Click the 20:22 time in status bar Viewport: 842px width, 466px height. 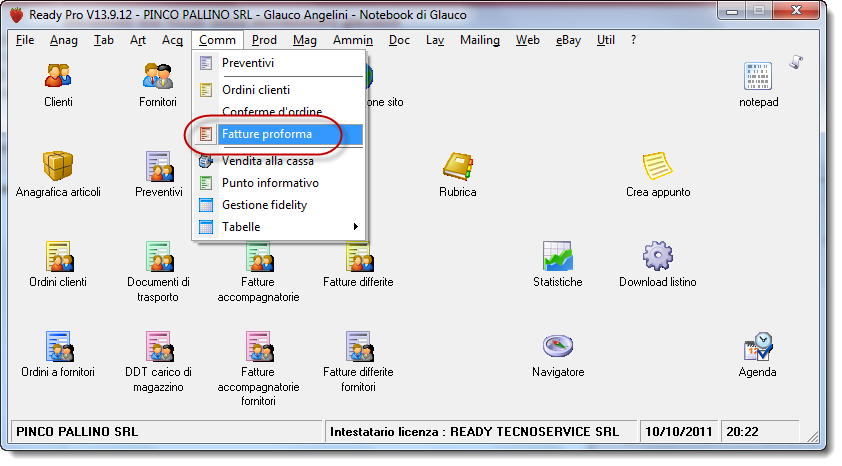click(x=742, y=432)
